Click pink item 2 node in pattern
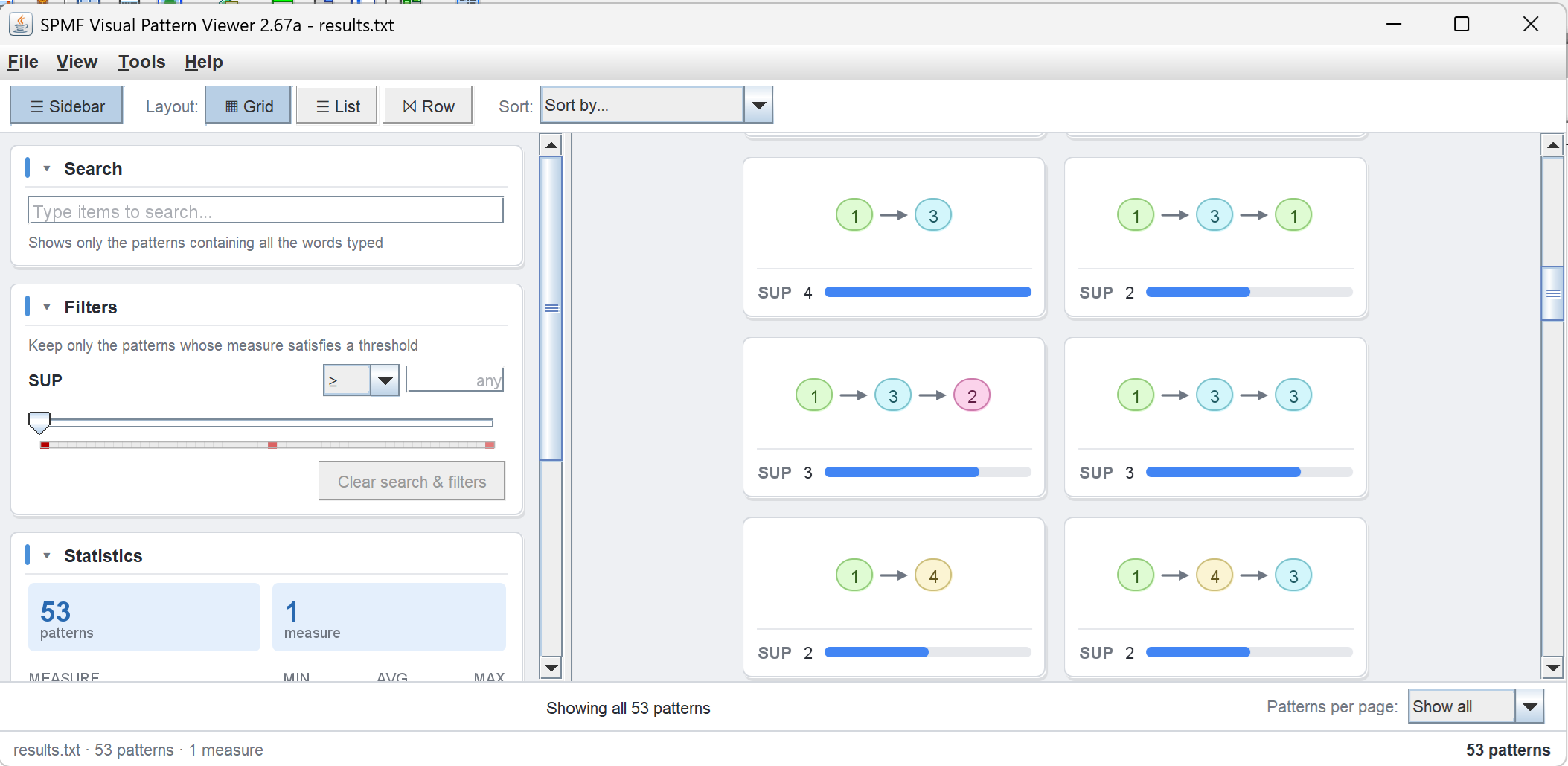 point(972,395)
